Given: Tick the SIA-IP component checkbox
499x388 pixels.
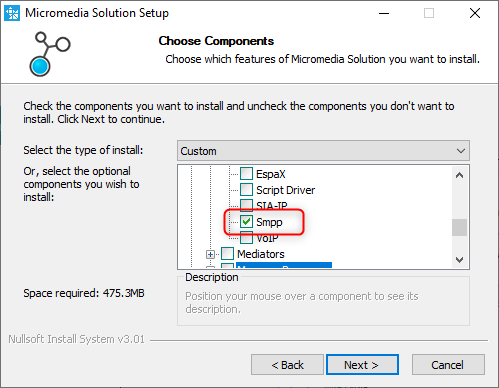Looking at the screenshot, I should coord(246,205).
